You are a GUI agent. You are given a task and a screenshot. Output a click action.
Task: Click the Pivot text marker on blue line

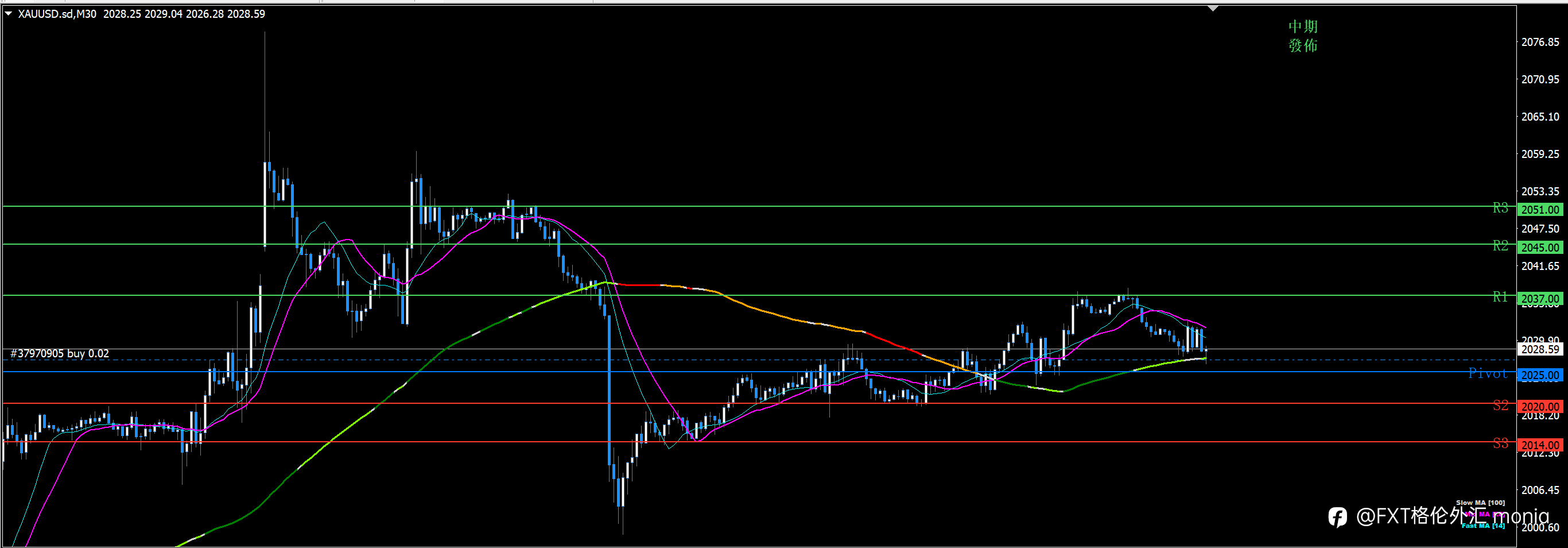coord(1488,373)
